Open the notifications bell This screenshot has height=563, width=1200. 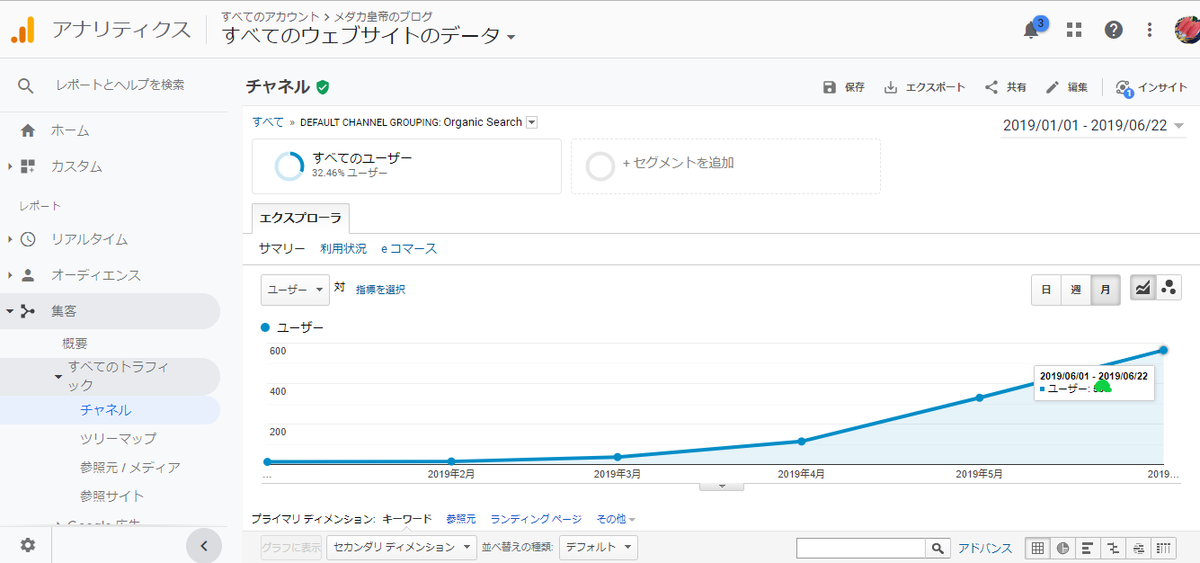click(1031, 30)
